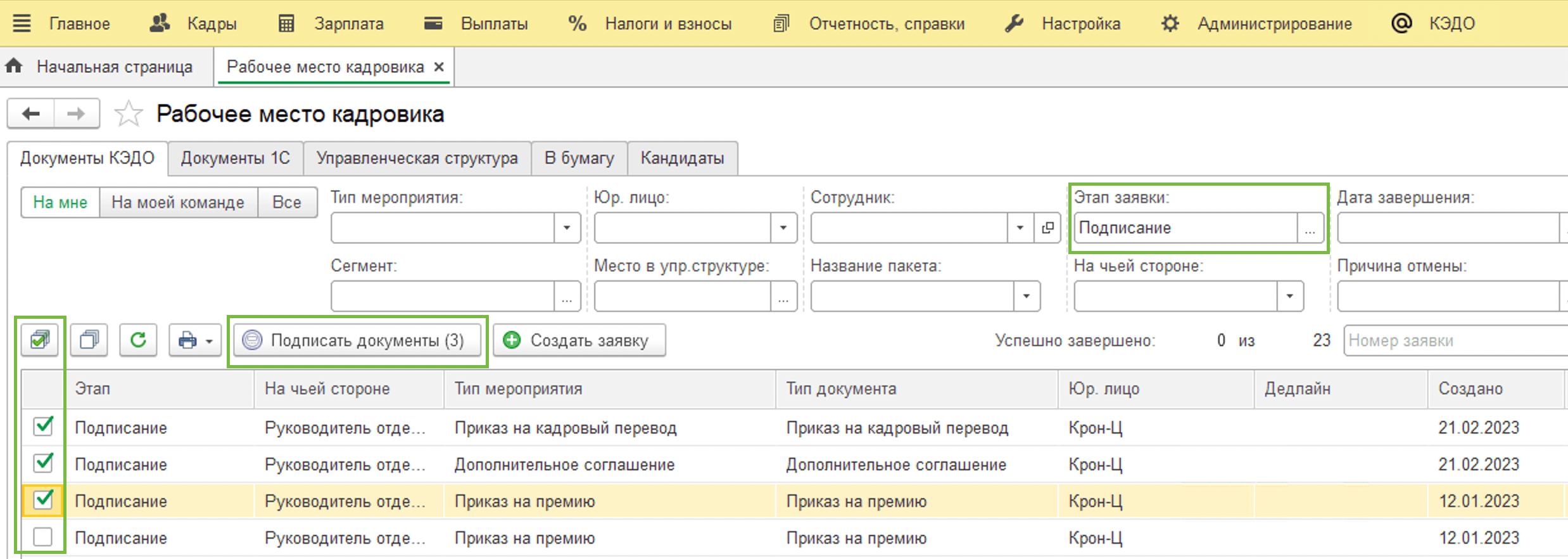Open the Этап заявки selection dialog
1568x559 pixels.
1310,229
